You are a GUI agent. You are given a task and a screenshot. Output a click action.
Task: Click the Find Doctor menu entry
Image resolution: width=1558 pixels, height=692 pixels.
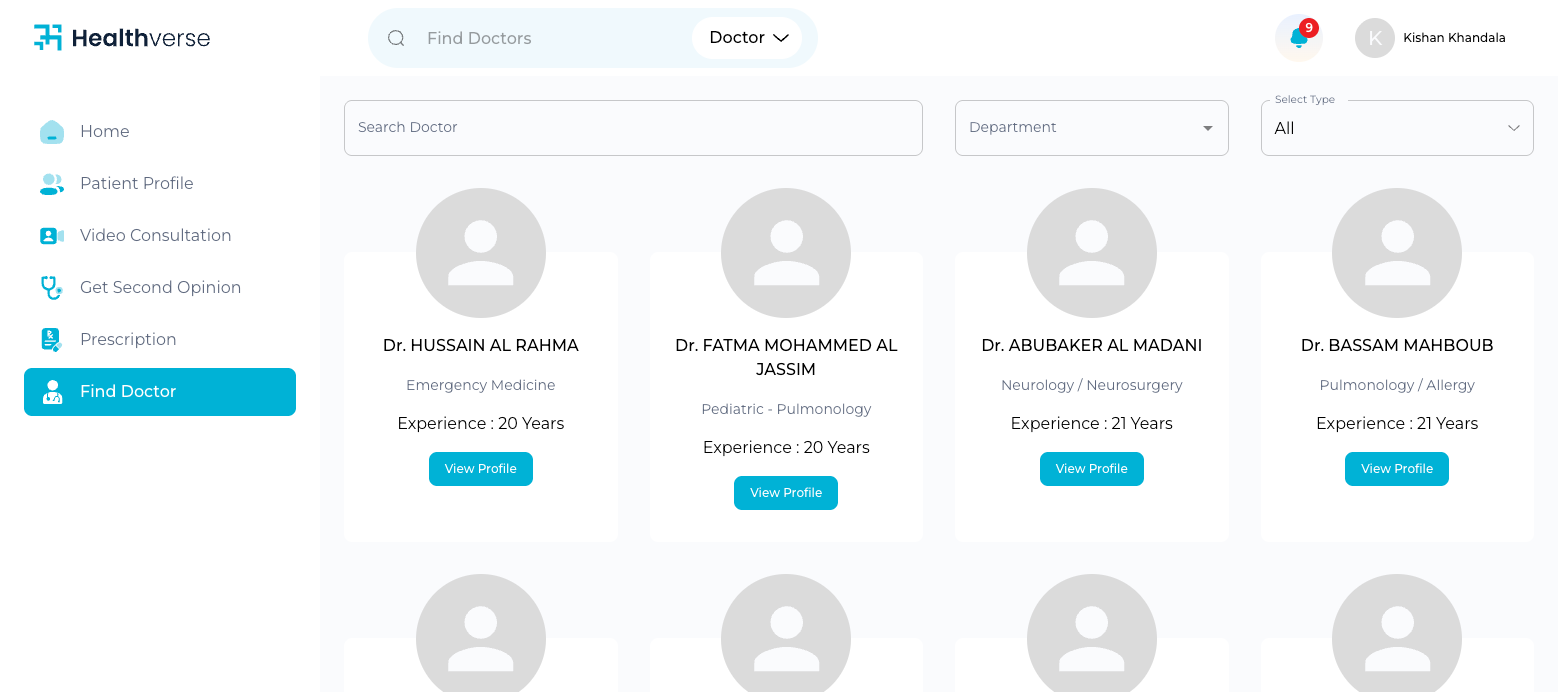tap(128, 391)
